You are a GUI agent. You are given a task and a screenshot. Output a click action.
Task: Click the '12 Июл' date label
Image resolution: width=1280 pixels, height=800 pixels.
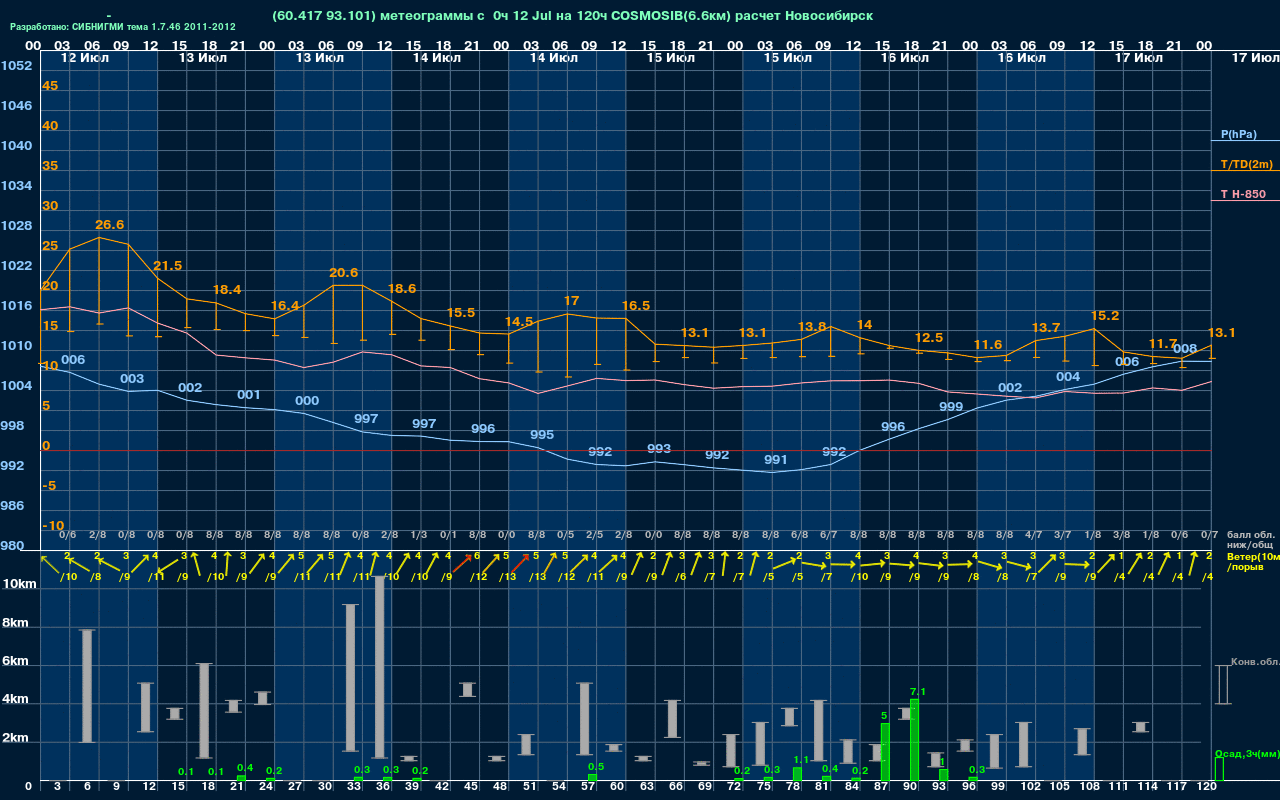[x=83, y=58]
